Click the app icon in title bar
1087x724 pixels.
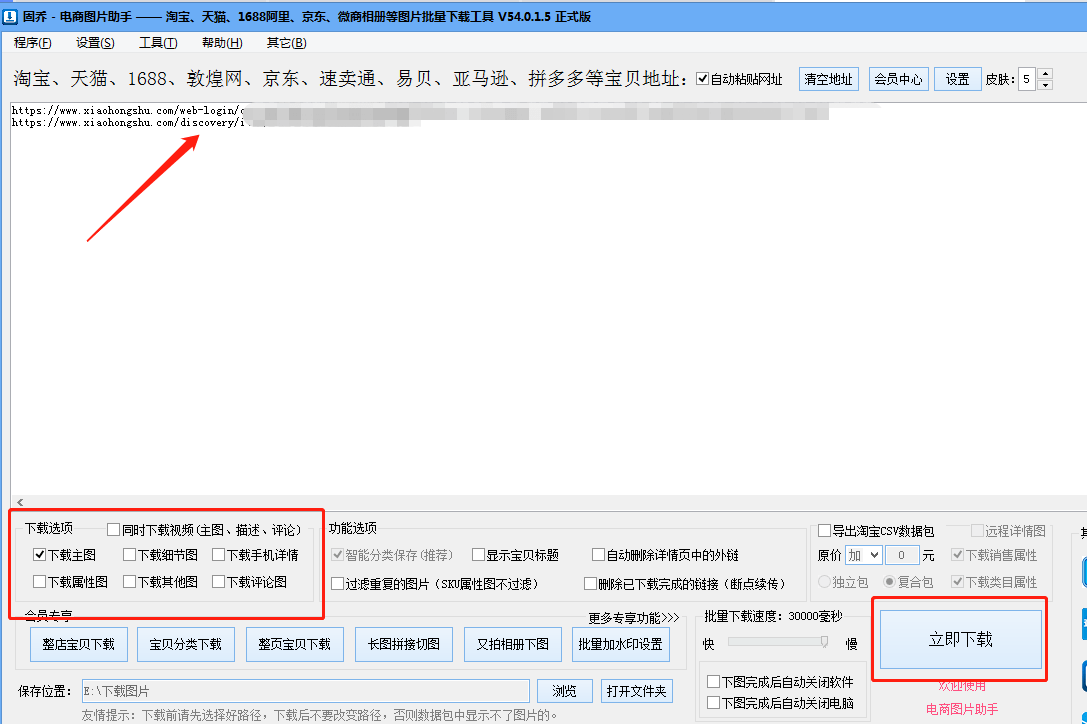[x=10, y=17]
